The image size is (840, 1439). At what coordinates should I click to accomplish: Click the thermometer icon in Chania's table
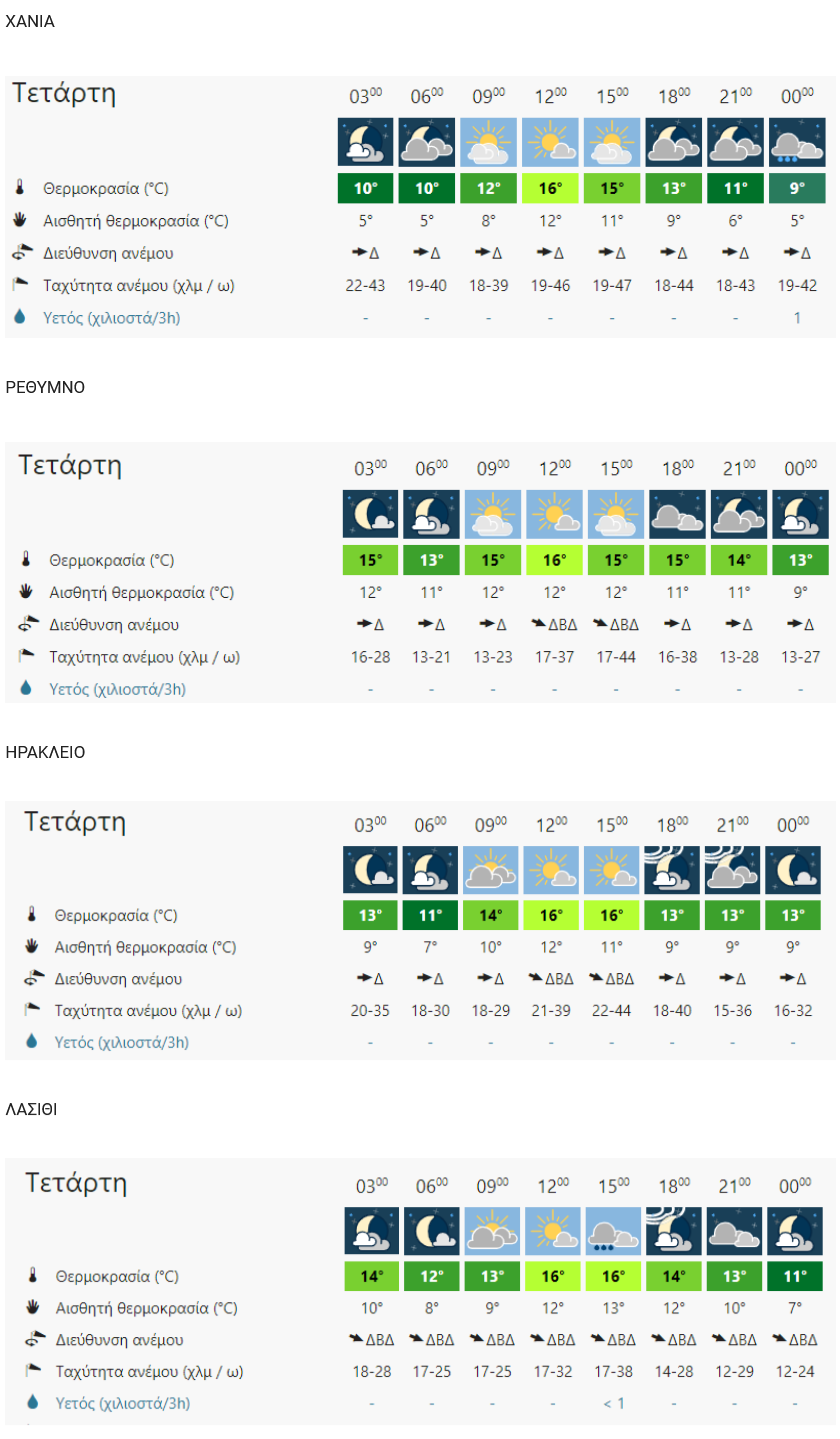pyautogui.click(x=20, y=188)
